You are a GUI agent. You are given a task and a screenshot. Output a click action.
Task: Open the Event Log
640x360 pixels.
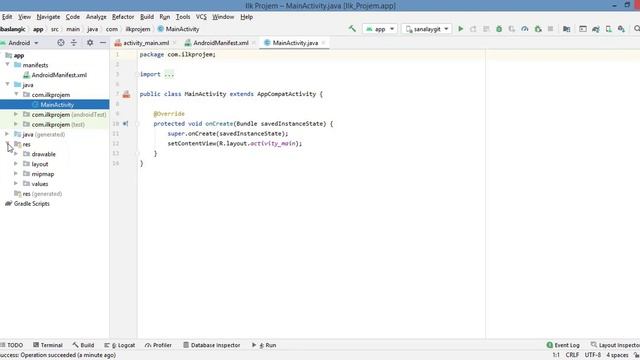[x=563, y=345]
